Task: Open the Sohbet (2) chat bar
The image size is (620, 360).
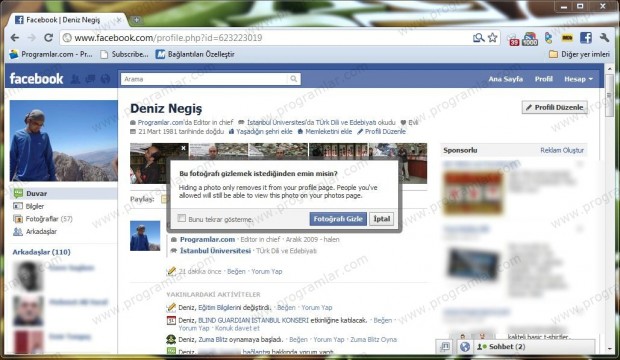Action: click(534, 347)
